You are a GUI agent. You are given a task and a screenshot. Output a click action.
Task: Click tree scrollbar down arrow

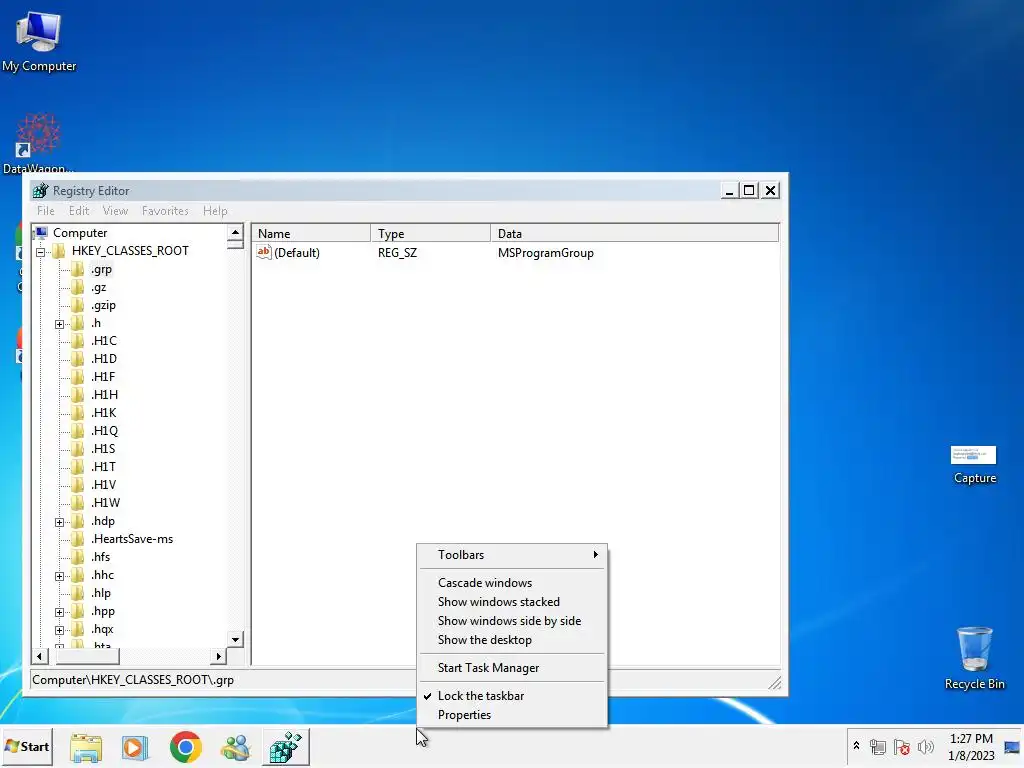pos(235,639)
